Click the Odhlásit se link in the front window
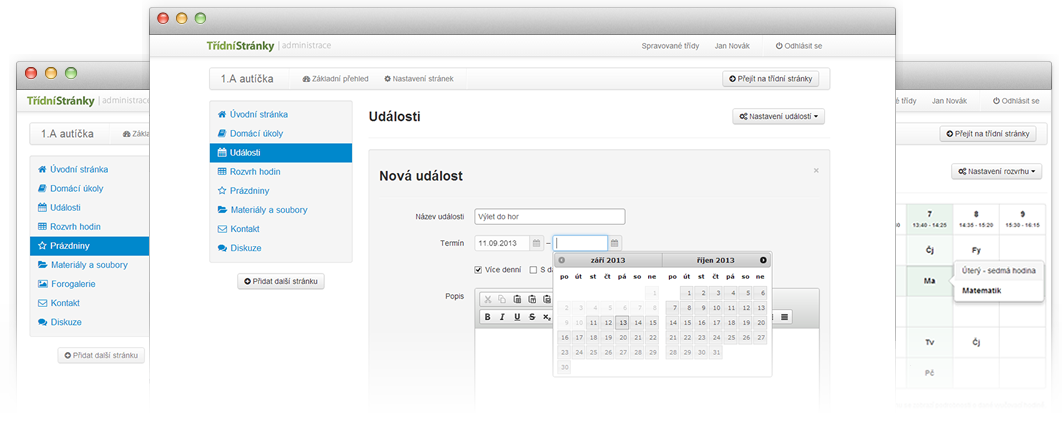Viewport: 1062px width, 426px height. [799, 46]
